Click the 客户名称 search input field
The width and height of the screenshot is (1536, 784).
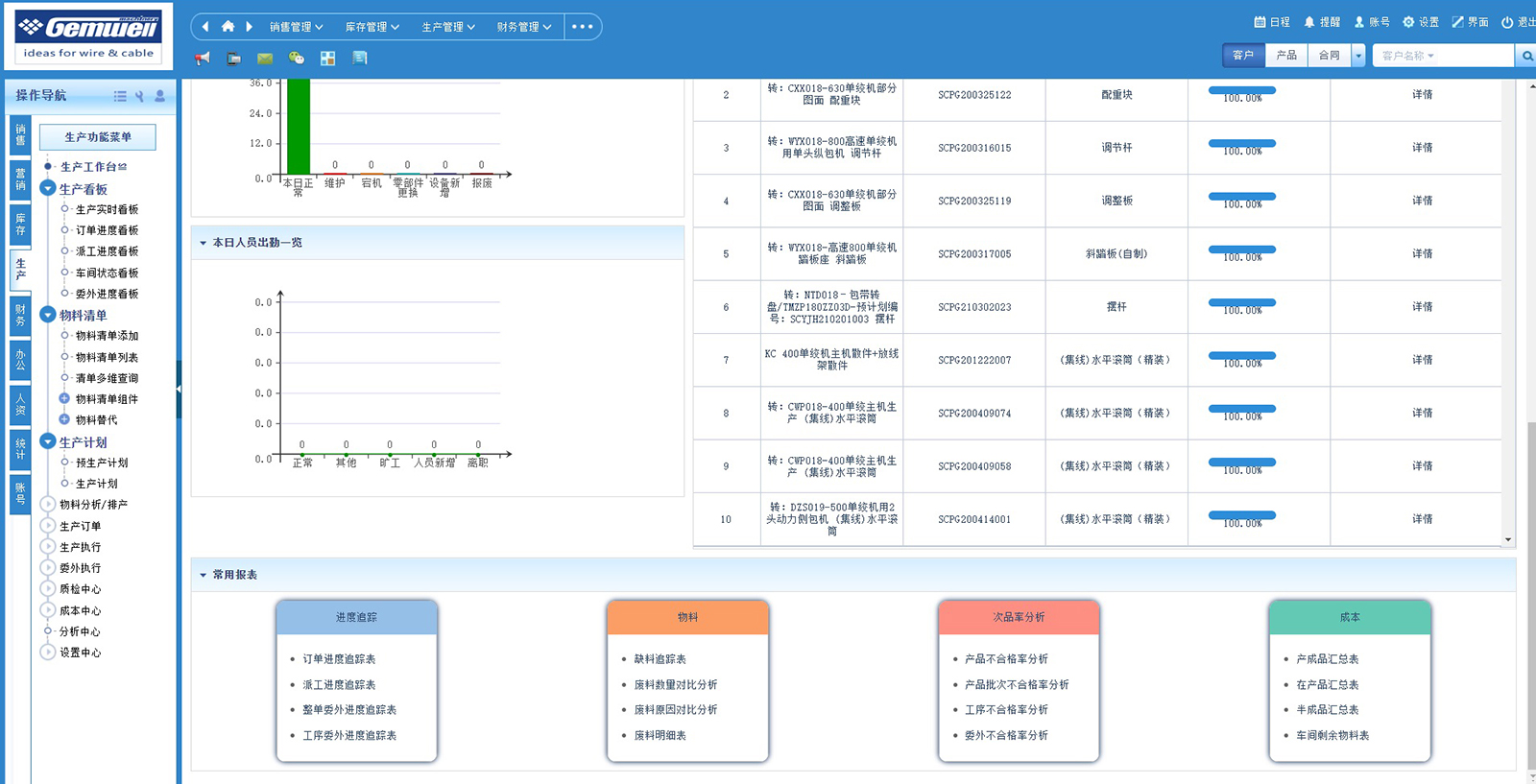pos(1442,56)
